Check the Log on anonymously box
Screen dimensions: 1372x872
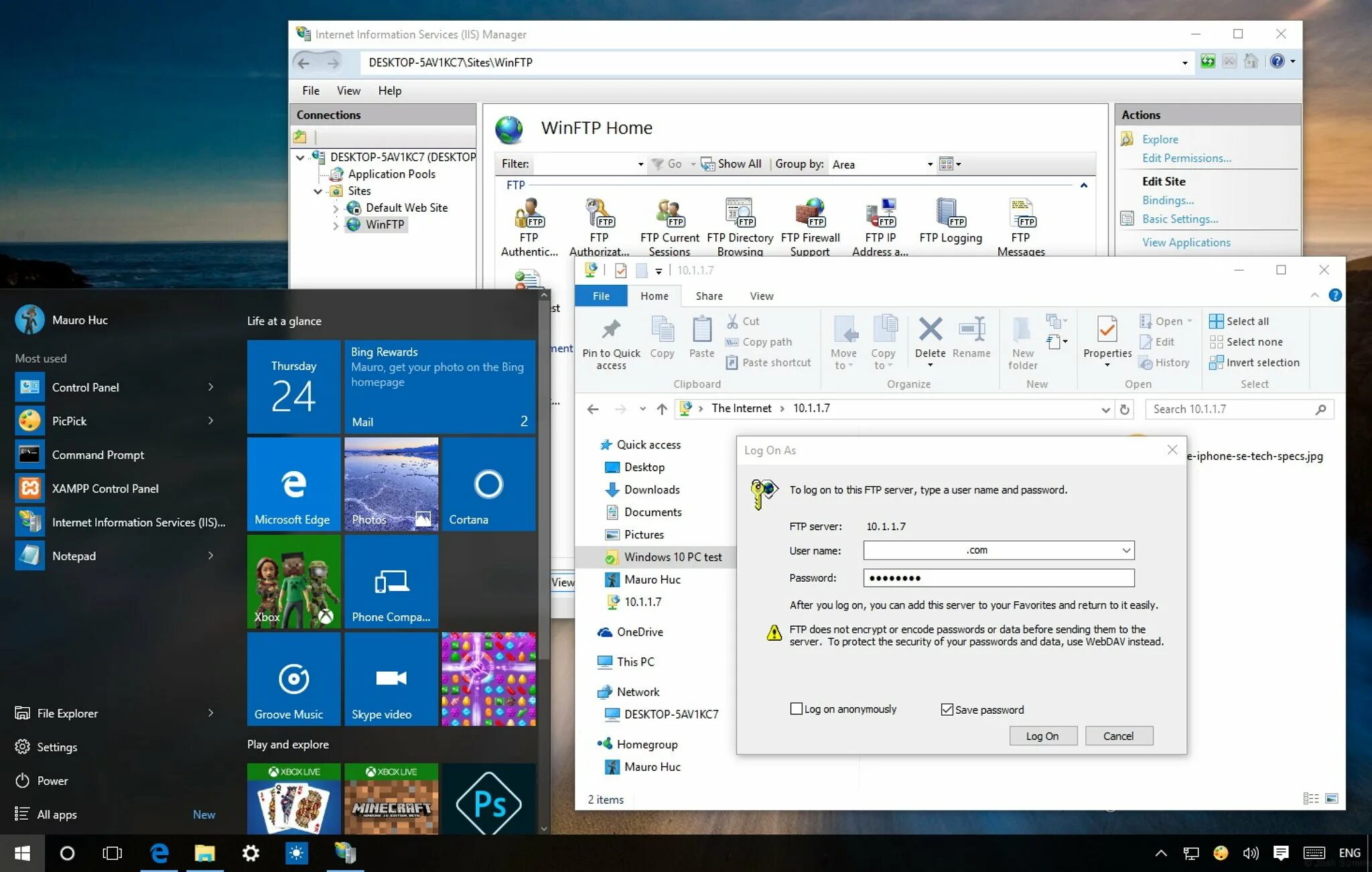click(797, 709)
